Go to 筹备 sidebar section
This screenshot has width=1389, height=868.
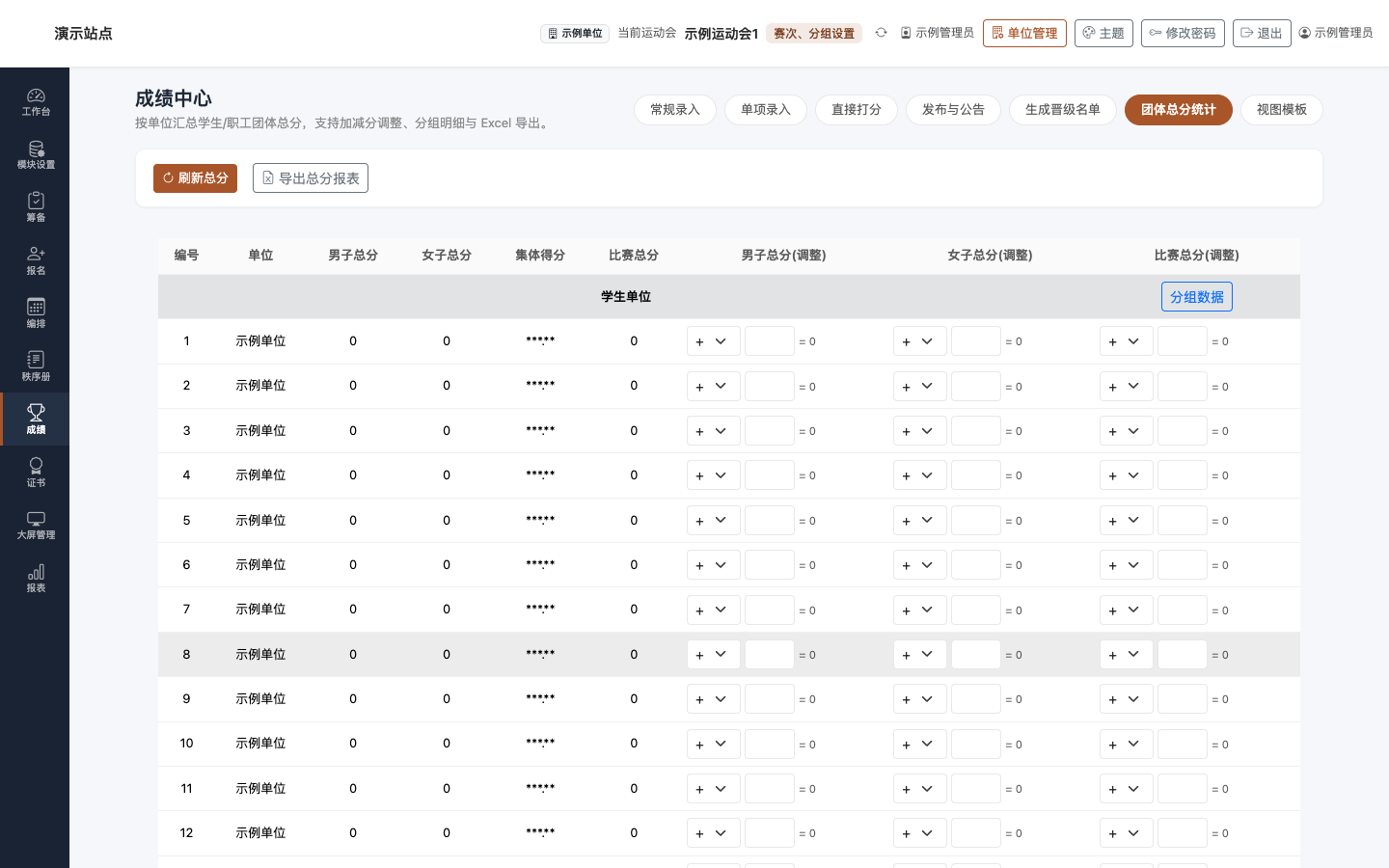[36, 207]
